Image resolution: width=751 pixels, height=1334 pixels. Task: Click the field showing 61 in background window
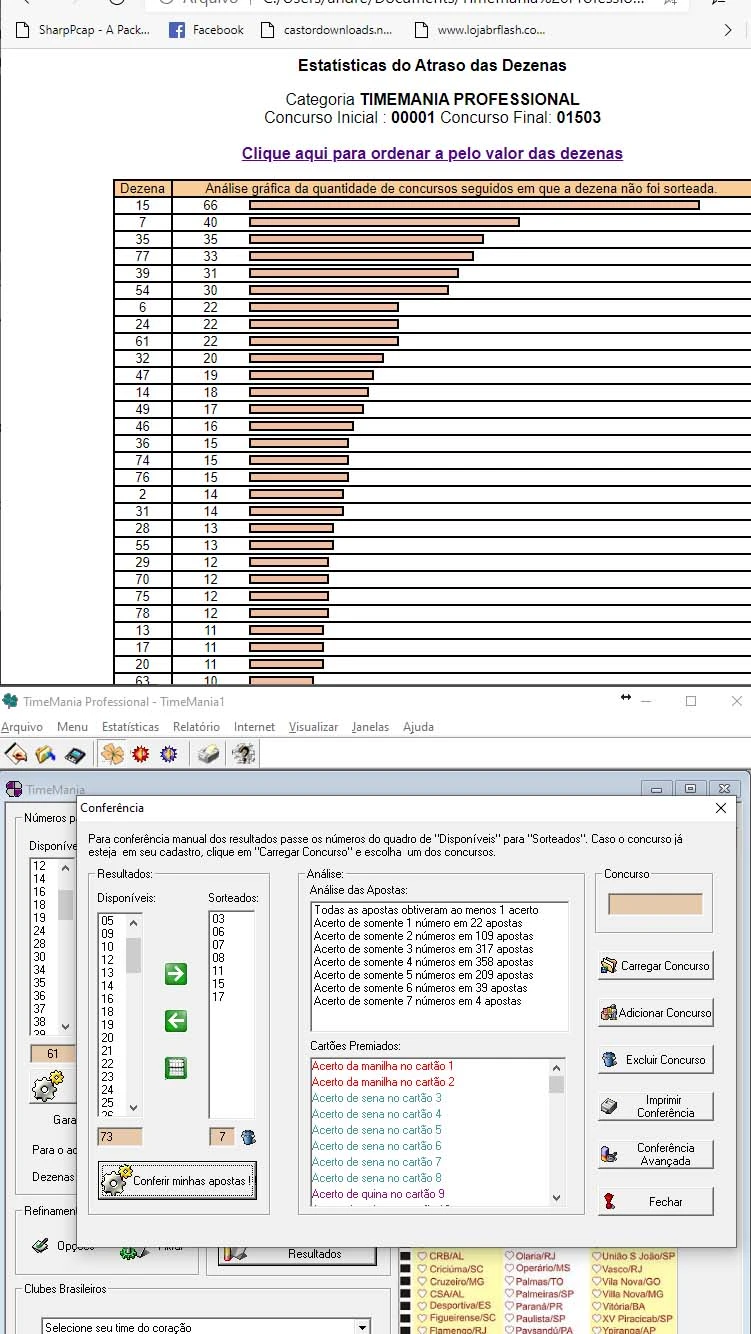coord(53,1054)
